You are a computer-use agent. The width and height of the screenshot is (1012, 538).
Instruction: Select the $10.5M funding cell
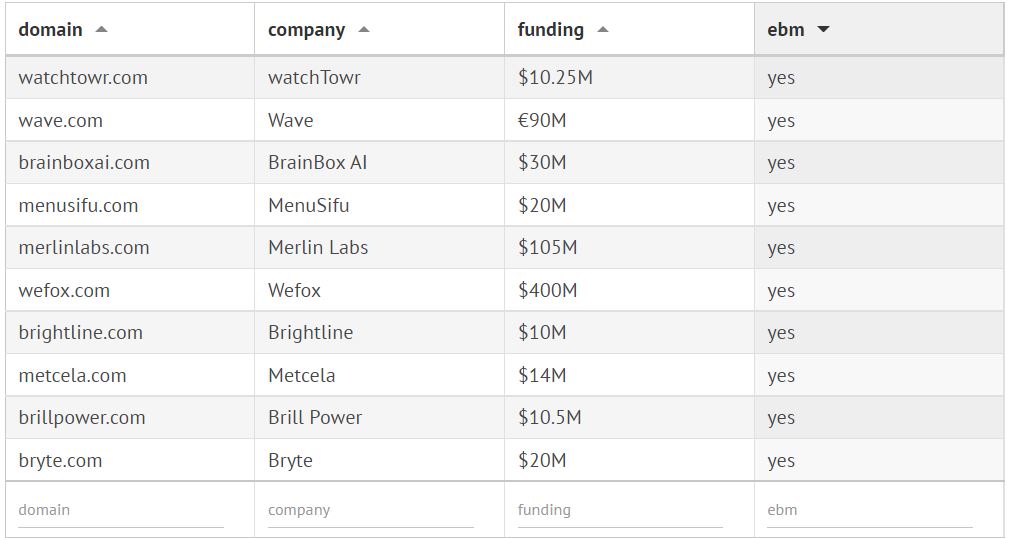(x=549, y=418)
